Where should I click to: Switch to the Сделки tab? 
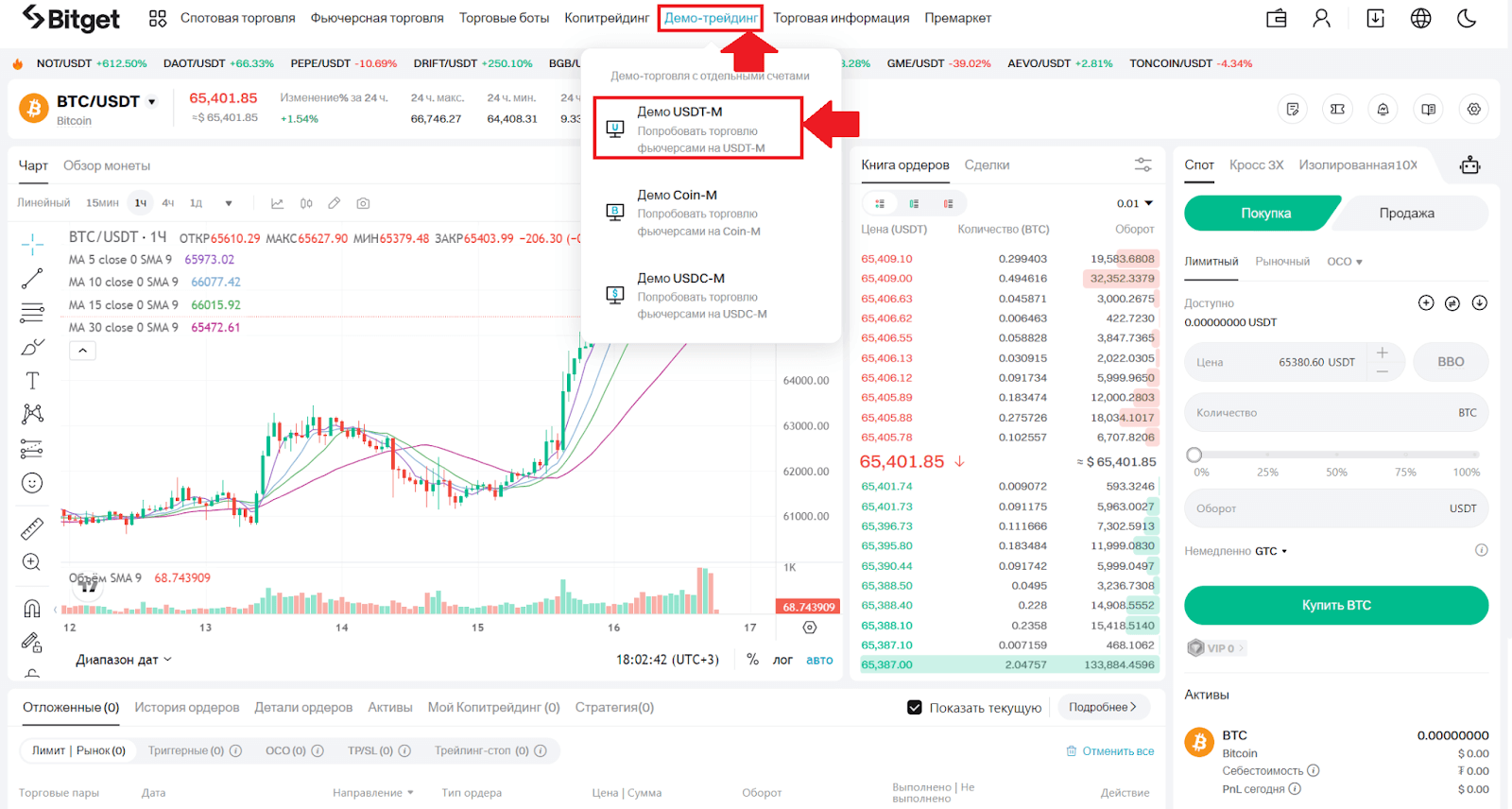click(987, 165)
